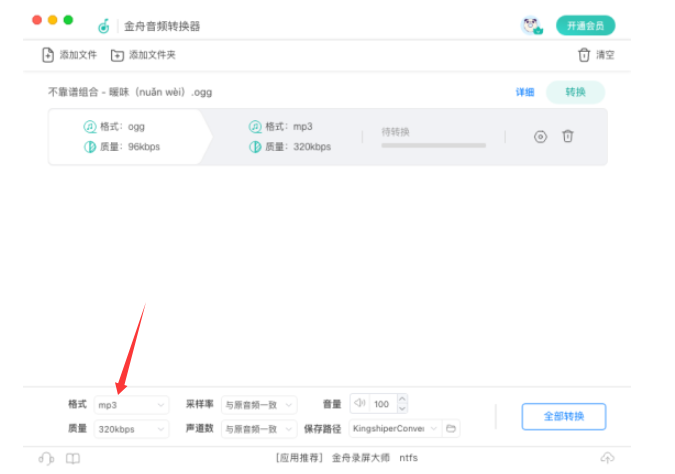675x474 pixels.
Task: Click the source 格式 ogg music icon
Action: (x=90, y=127)
